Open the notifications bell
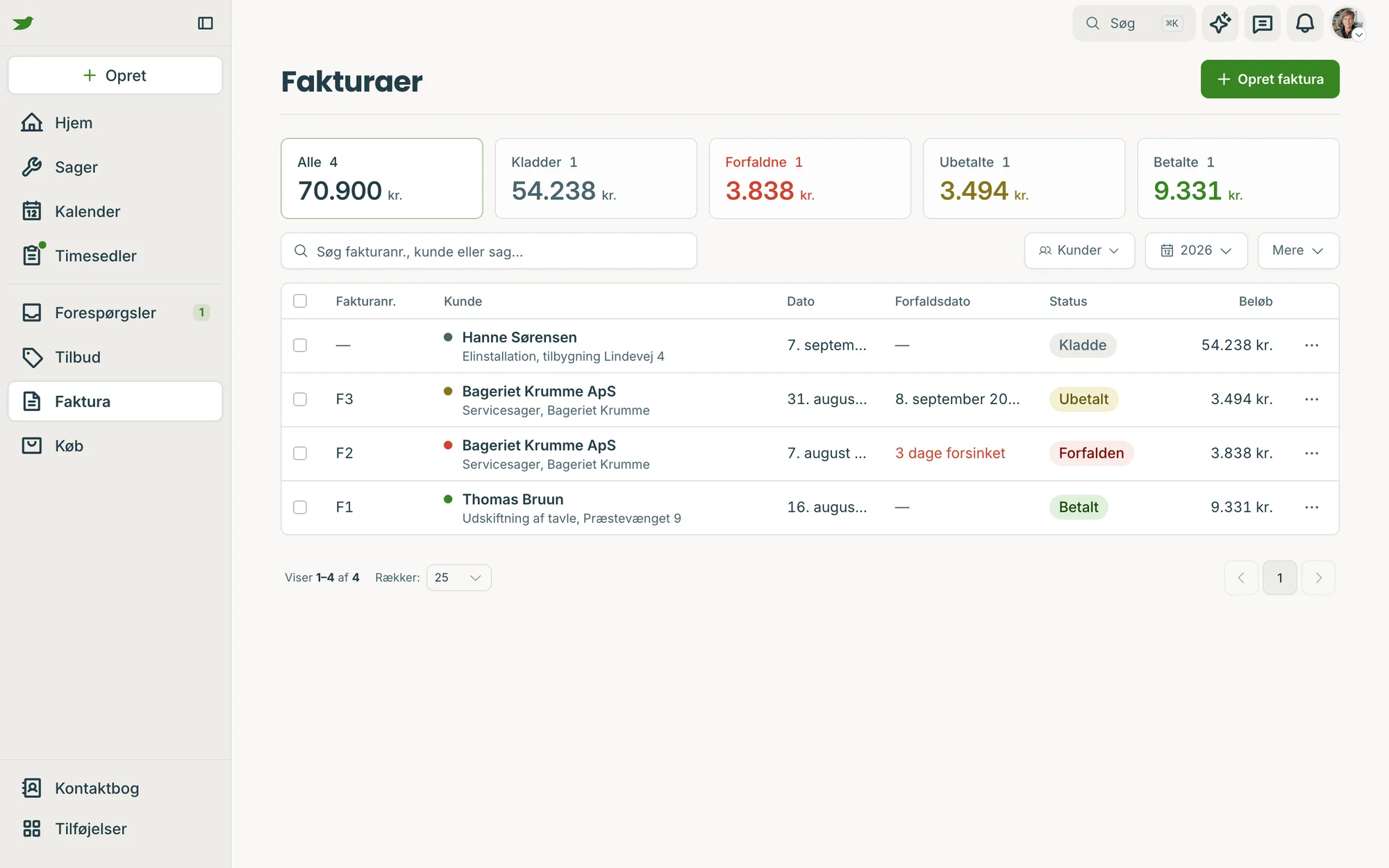 [x=1304, y=24]
